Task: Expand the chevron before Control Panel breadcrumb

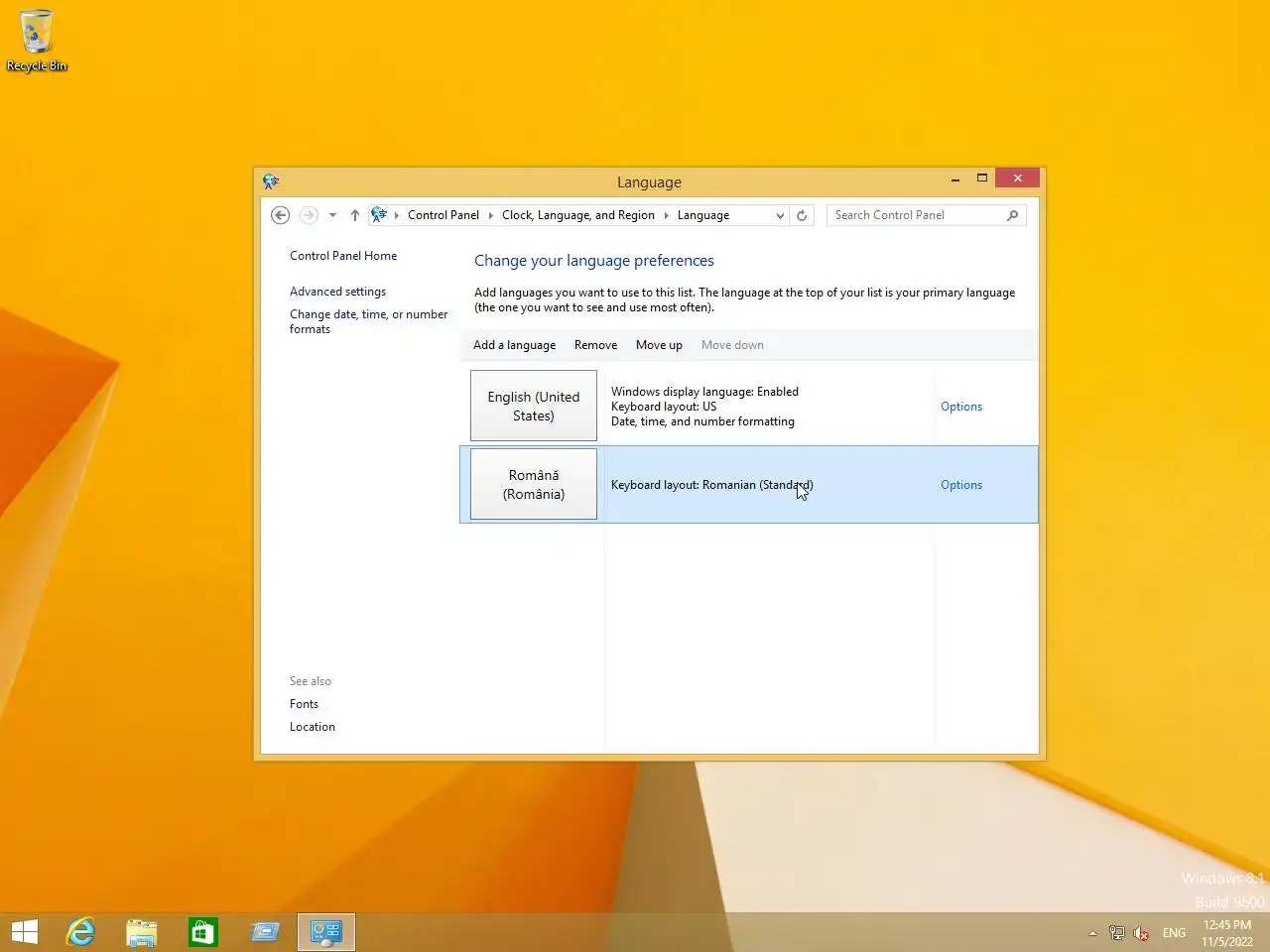Action: point(396,215)
